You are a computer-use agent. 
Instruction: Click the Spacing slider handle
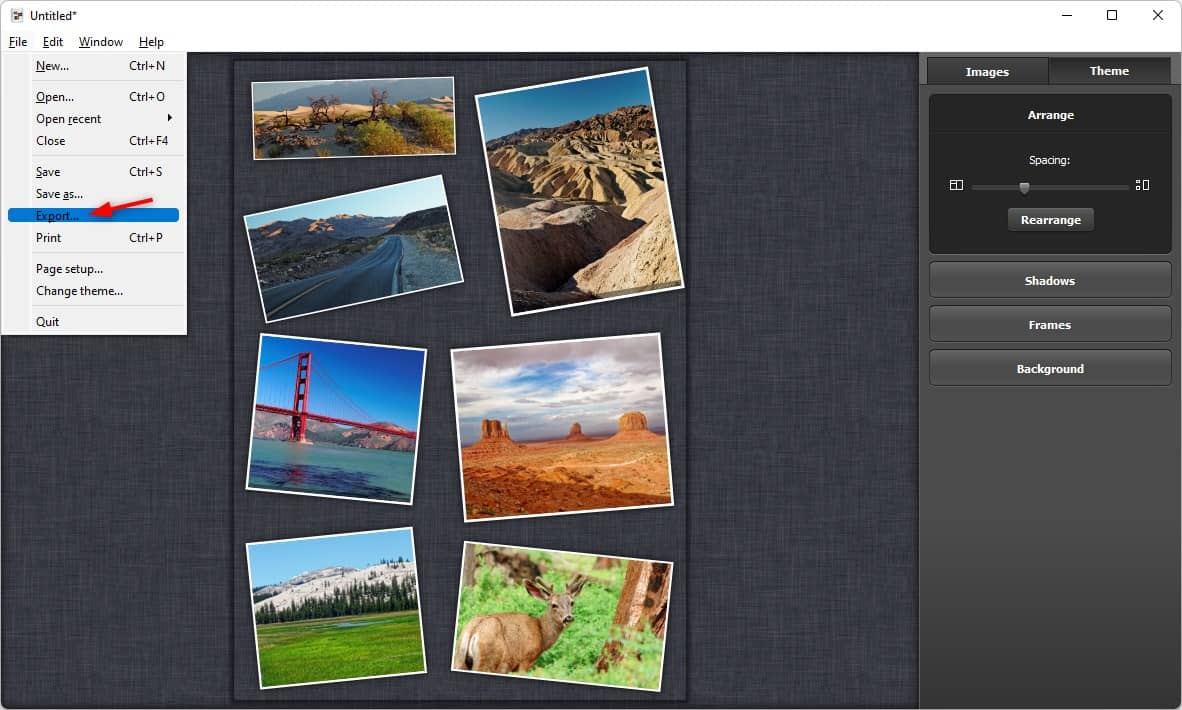[x=1024, y=187]
